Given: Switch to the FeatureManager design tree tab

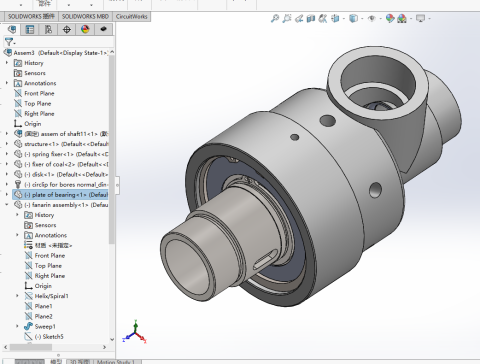Looking at the screenshot, I should 12,29.
